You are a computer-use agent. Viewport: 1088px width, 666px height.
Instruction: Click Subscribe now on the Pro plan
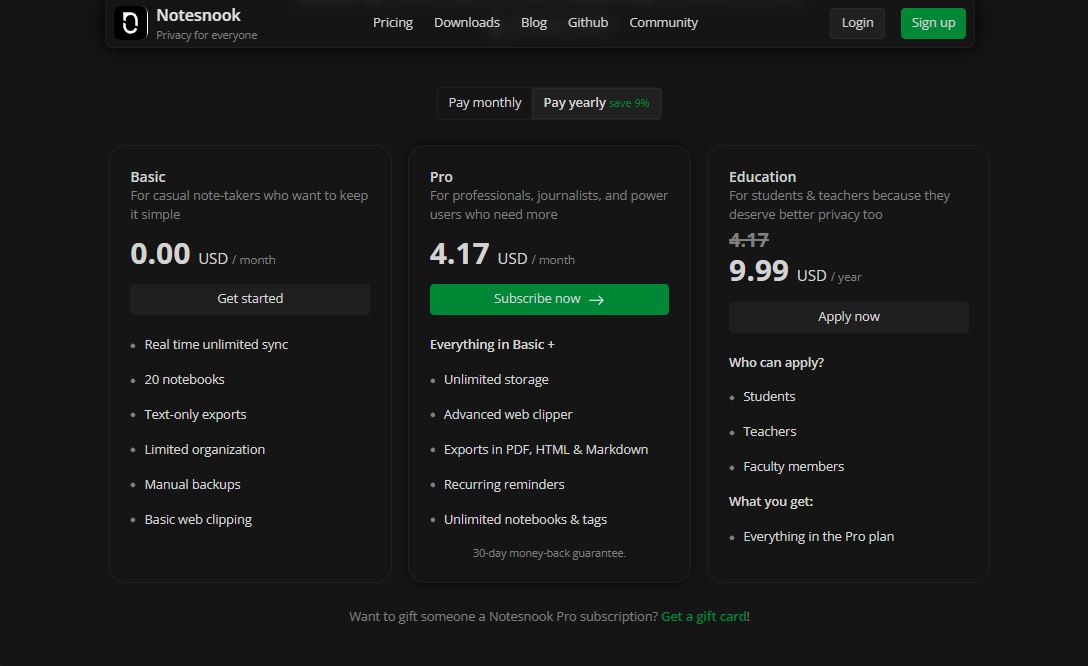[549, 299]
